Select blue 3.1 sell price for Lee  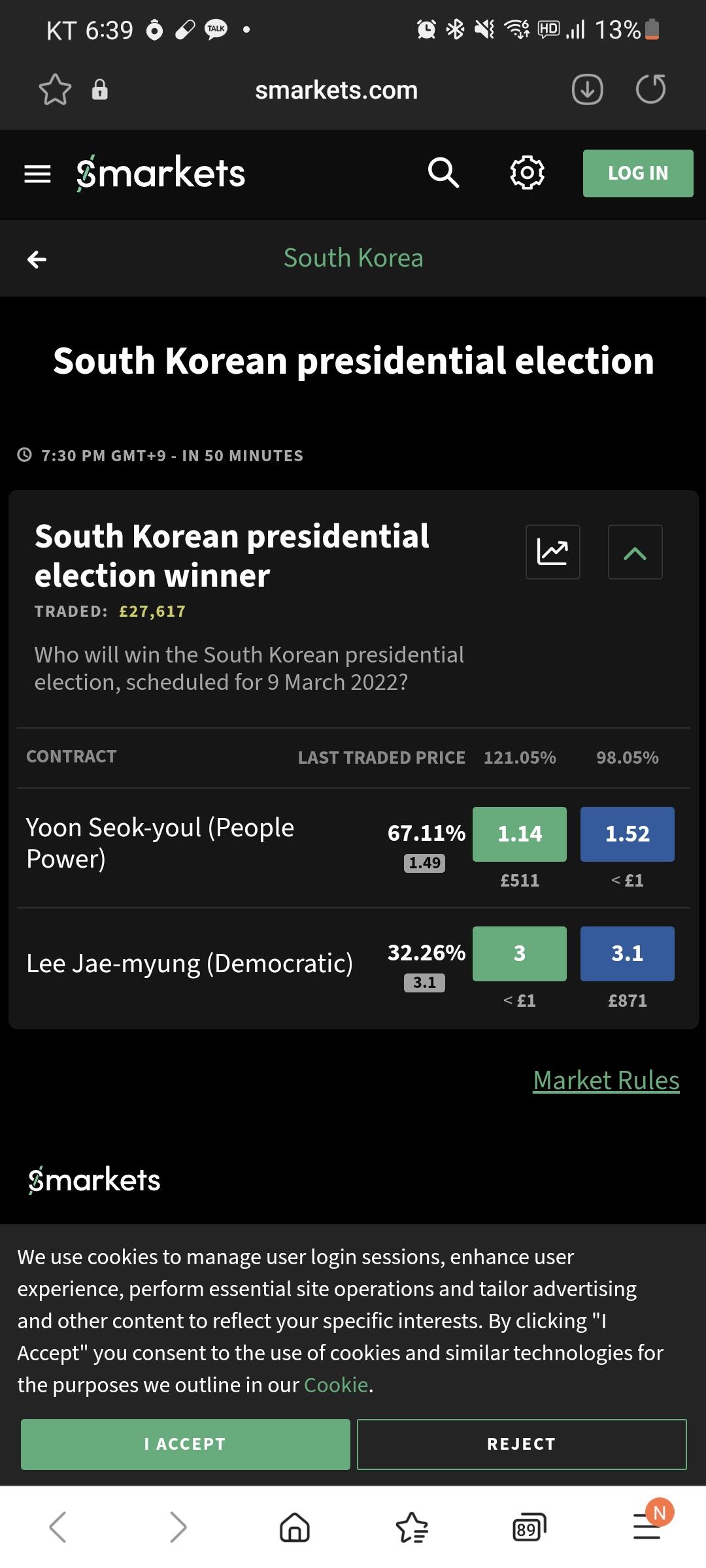coord(627,954)
